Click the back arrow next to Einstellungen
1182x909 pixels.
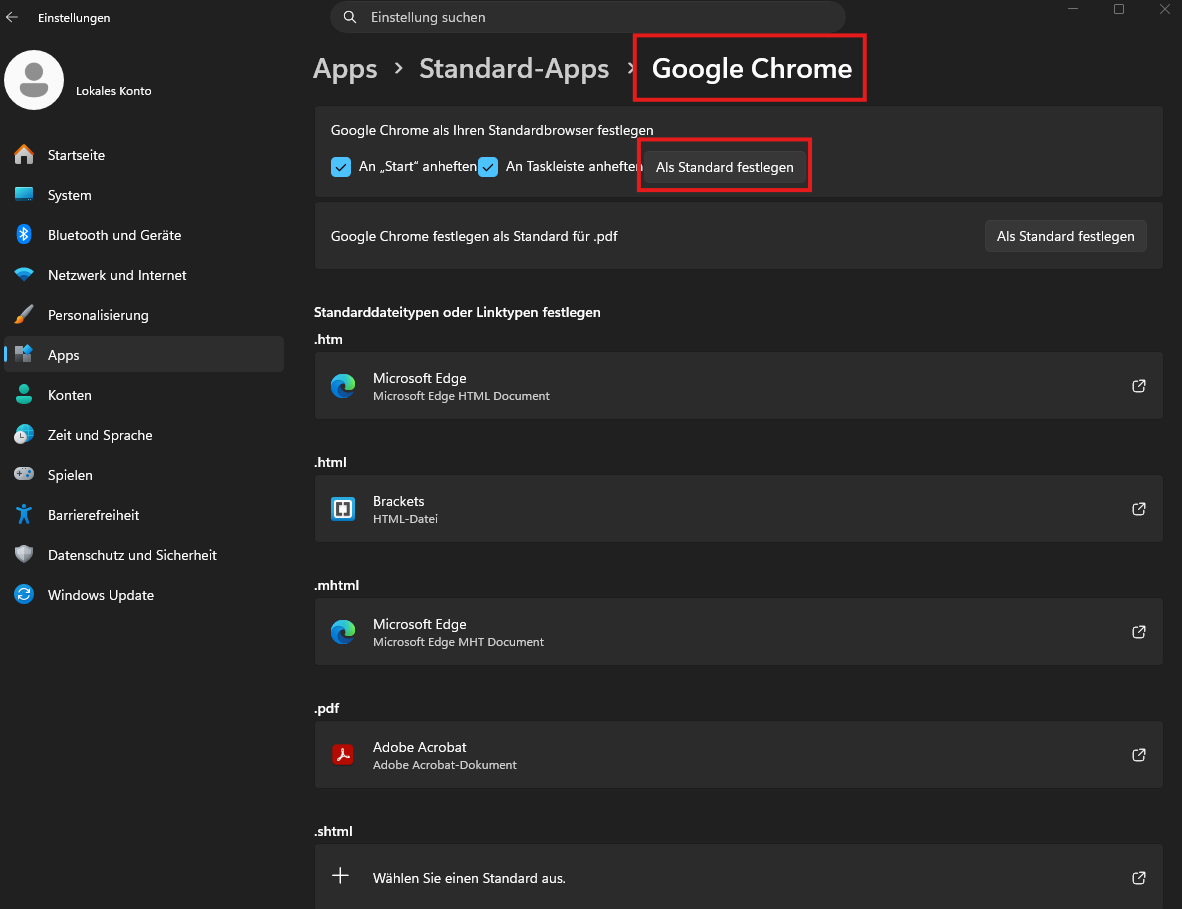pos(12,17)
